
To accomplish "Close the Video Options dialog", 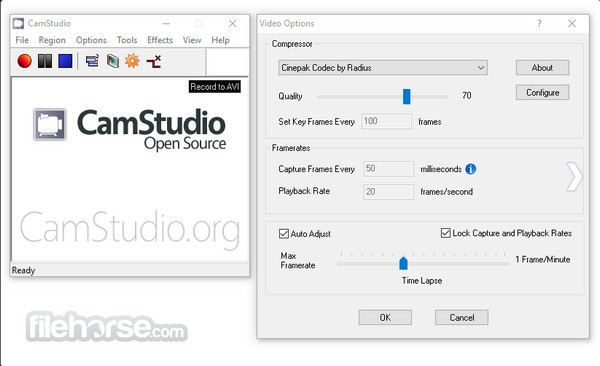I will pos(572,24).
